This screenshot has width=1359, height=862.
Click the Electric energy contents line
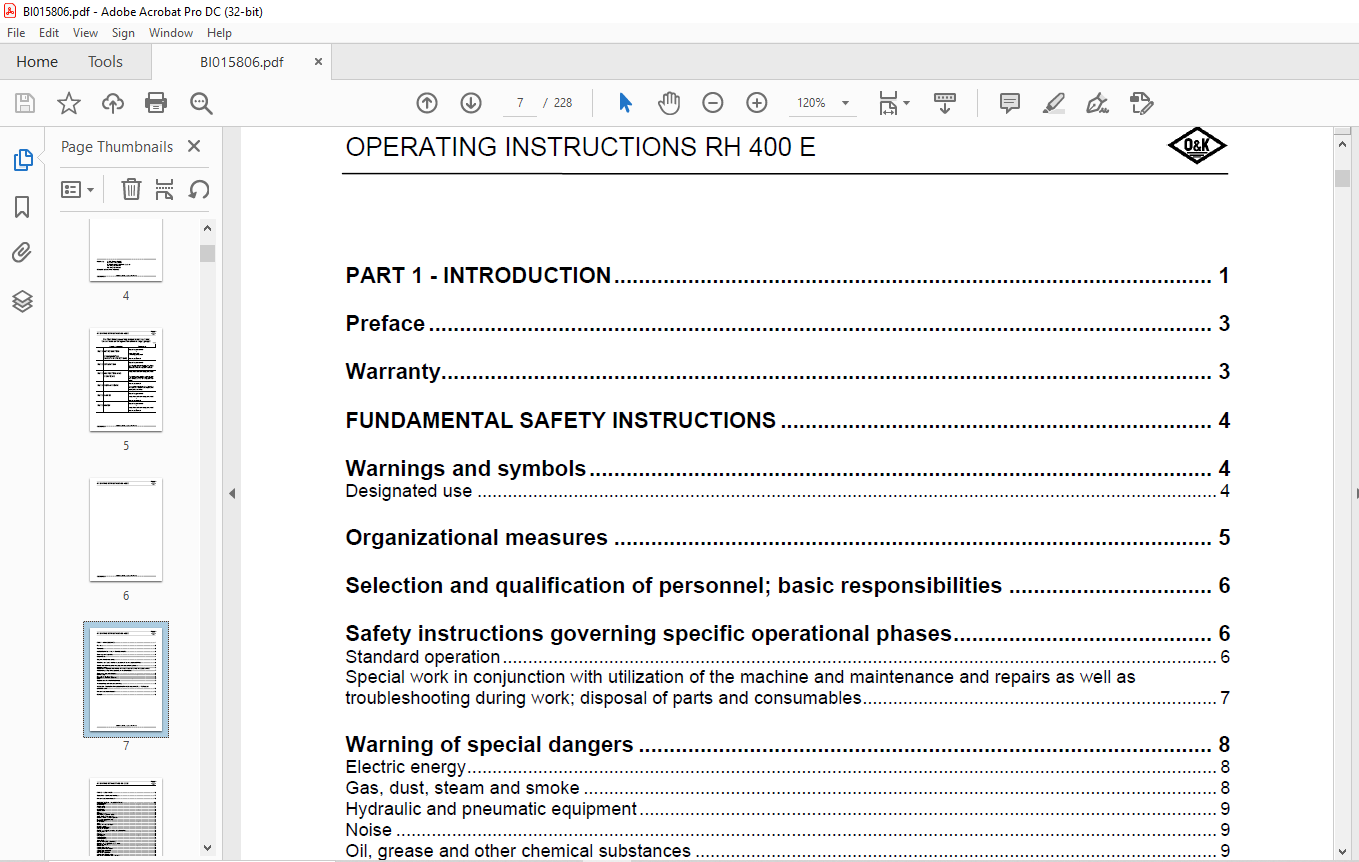787,768
